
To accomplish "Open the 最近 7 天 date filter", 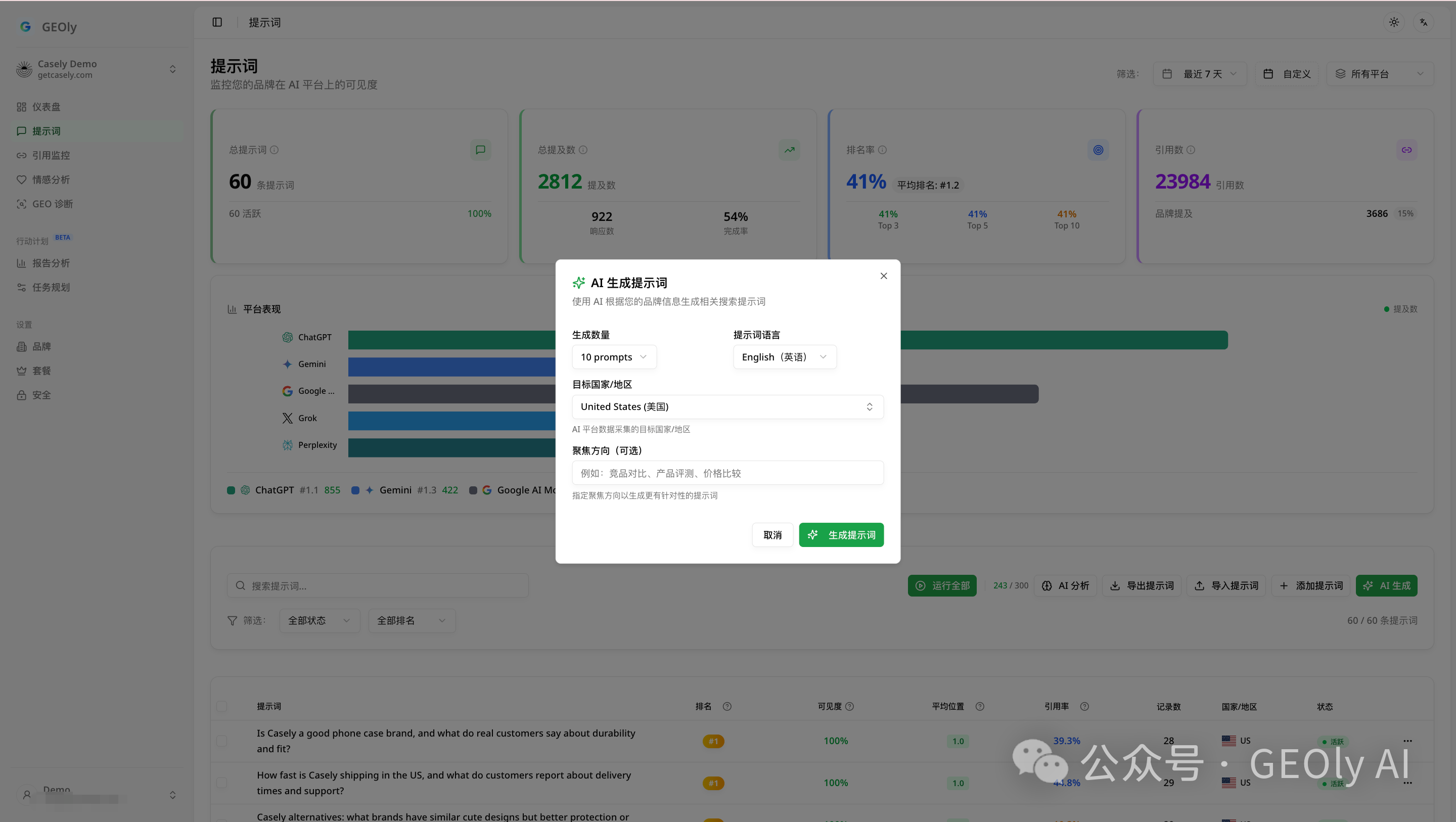I will [1199, 74].
